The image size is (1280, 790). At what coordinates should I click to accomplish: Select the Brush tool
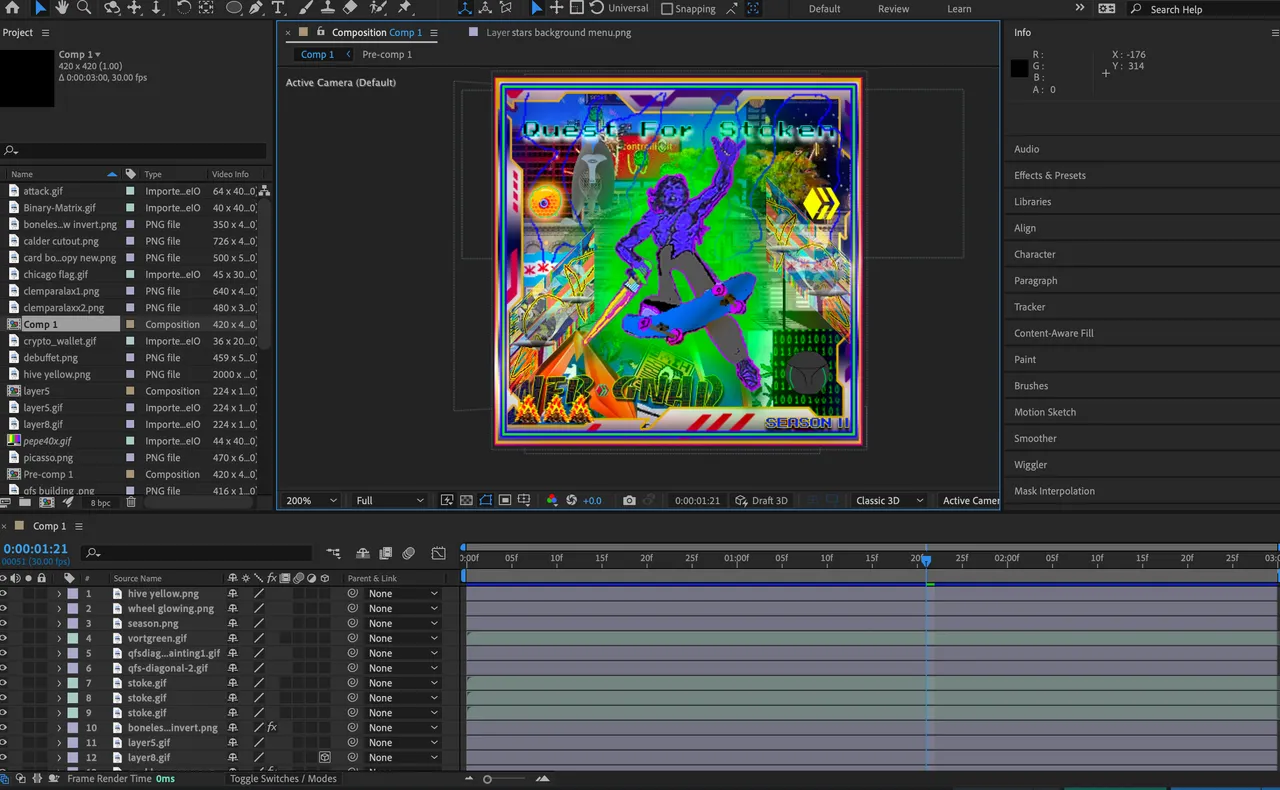tap(307, 8)
